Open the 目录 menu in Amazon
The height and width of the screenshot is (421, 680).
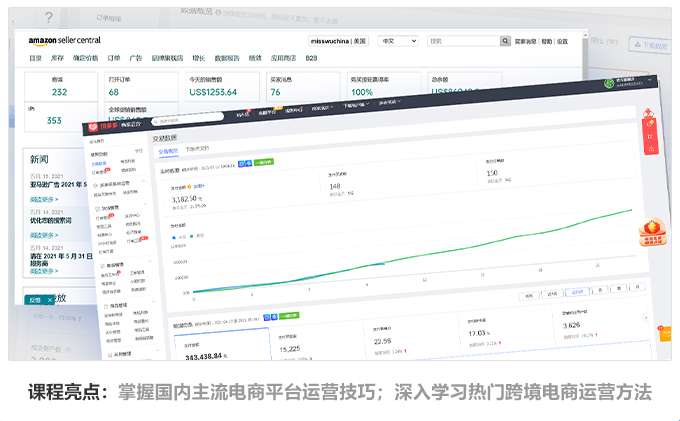(x=35, y=58)
